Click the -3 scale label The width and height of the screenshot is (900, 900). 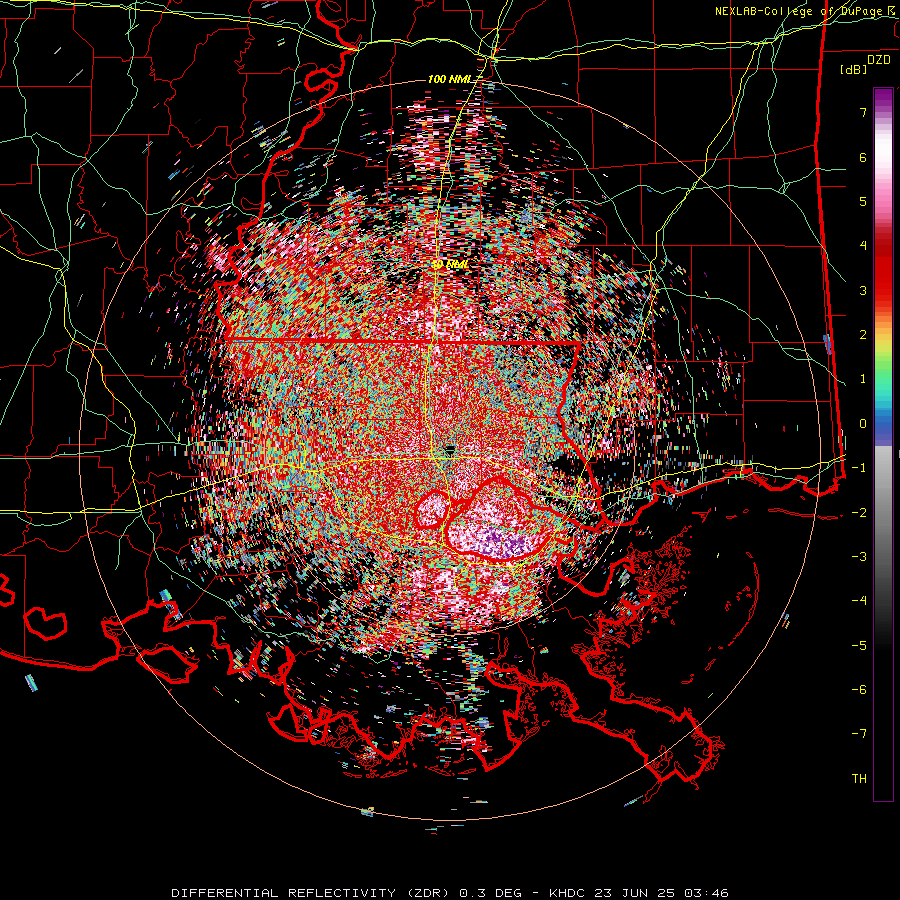tap(859, 557)
